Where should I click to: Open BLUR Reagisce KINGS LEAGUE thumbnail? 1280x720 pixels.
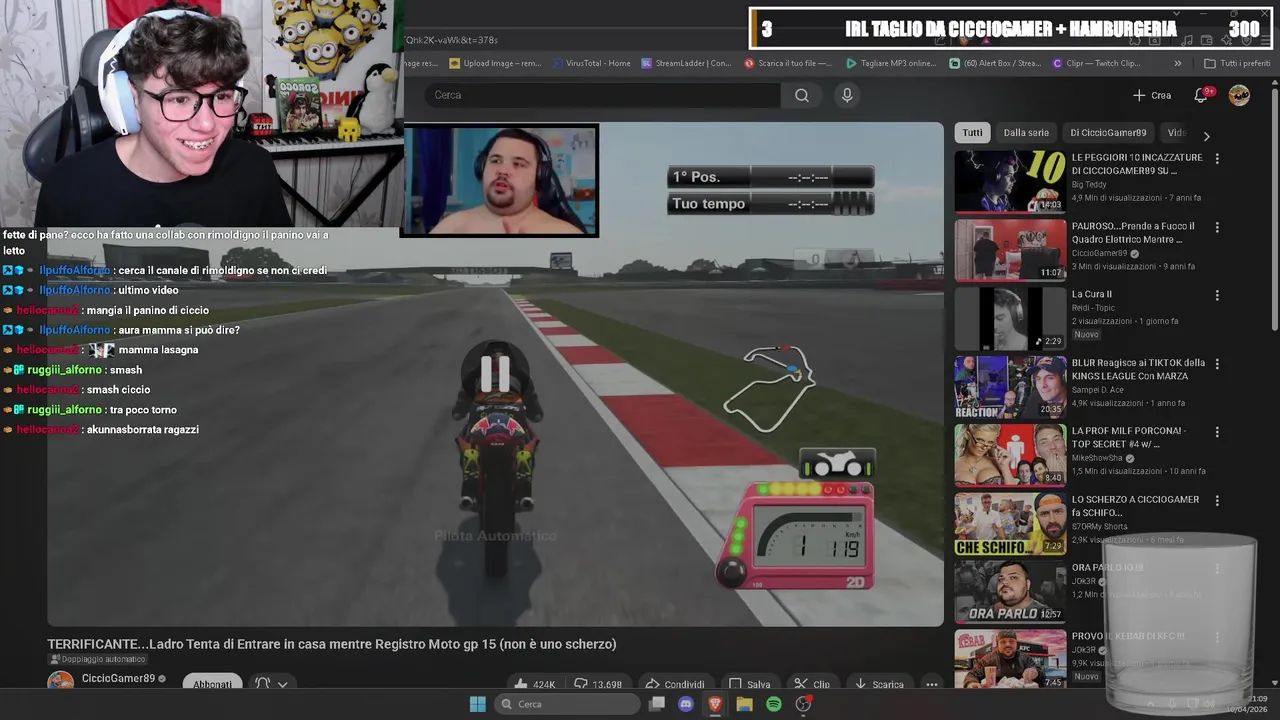tap(1010, 387)
